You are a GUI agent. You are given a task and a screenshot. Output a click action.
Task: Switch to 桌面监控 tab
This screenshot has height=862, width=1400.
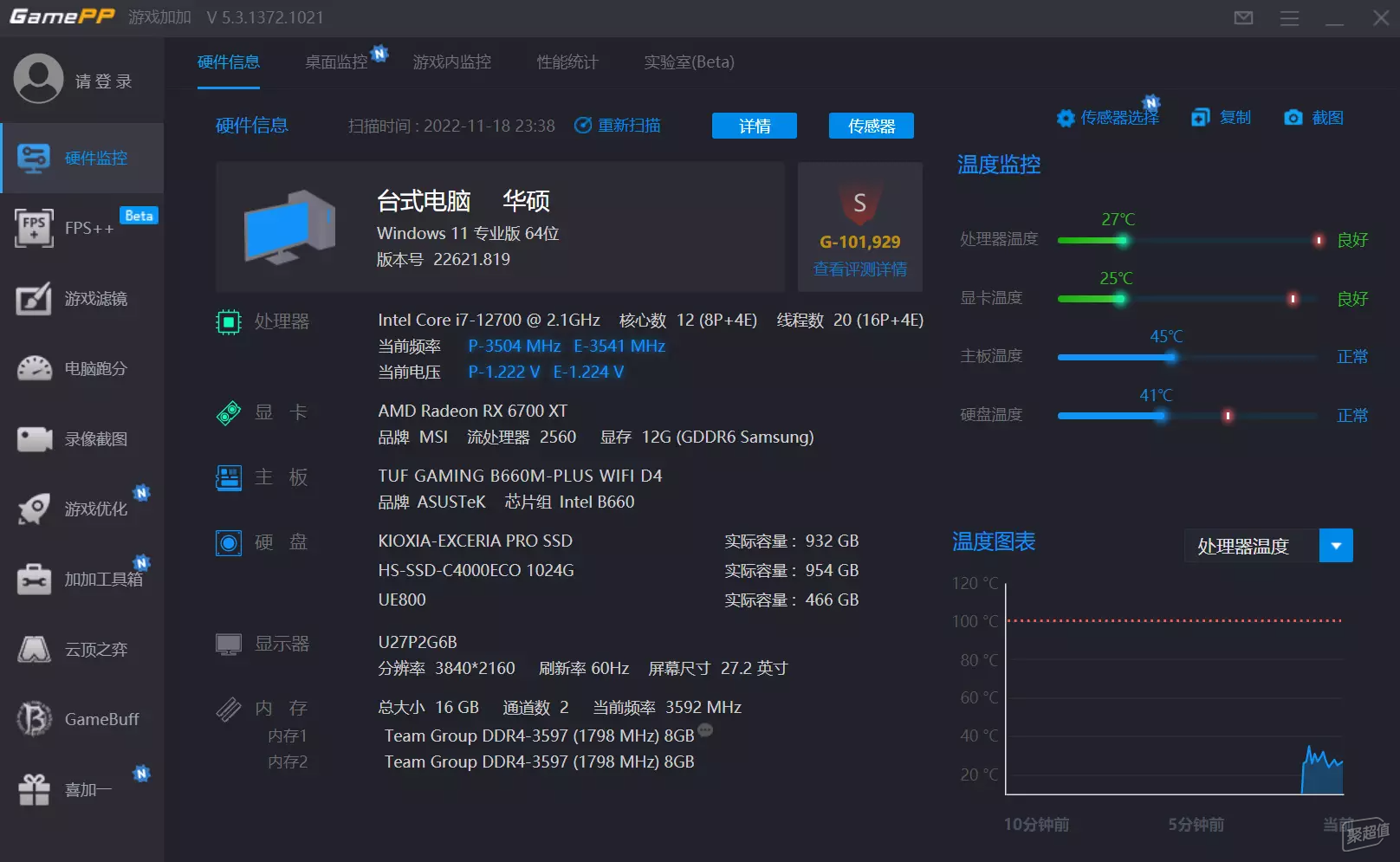[336, 62]
